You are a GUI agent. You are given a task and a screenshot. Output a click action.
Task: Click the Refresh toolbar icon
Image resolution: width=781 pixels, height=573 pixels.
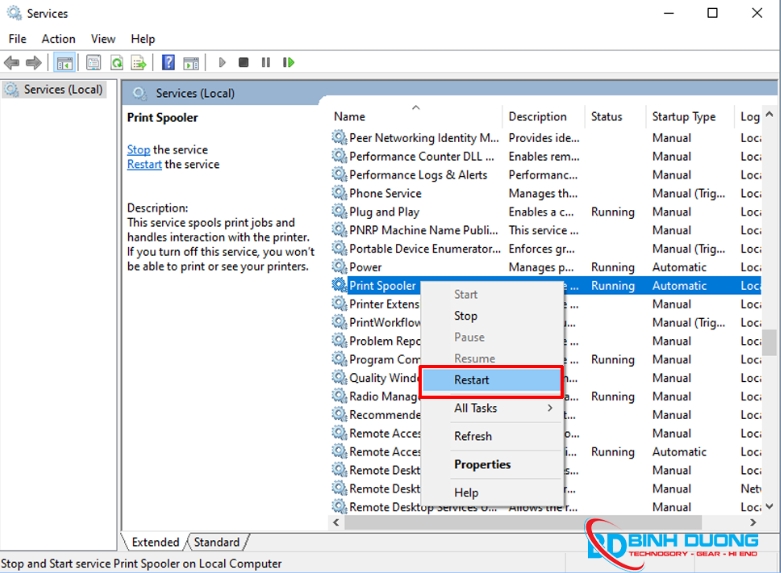coord(116,62)
